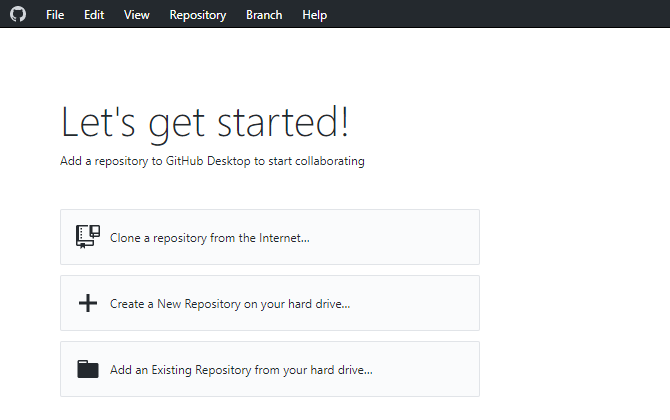Select Create a New Repository on your hard drive
Viewport: 670px width, 420px height.
pos(270,303)
